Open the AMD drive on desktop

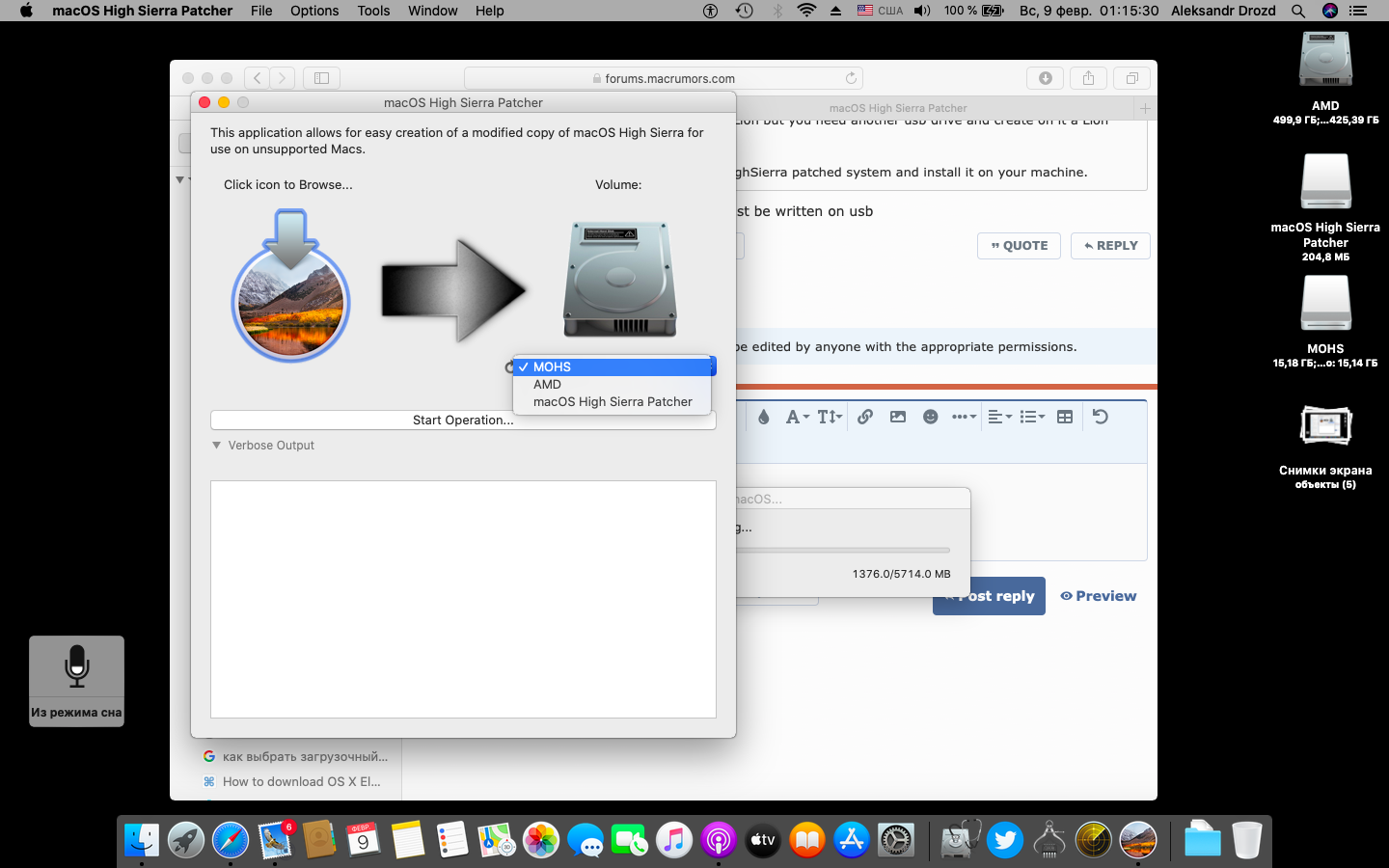pos(1325,61)
